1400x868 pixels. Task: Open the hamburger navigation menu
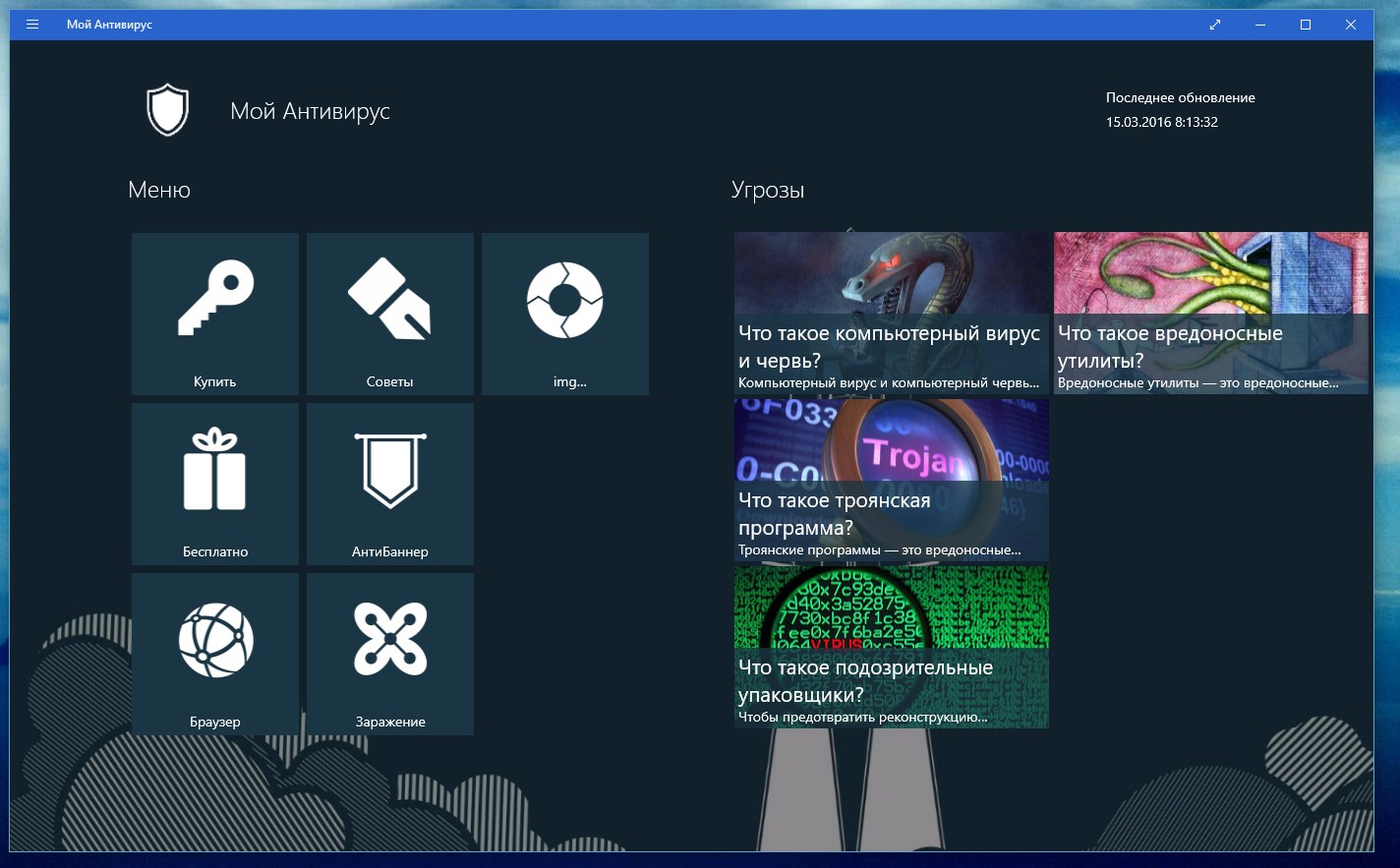32,24
